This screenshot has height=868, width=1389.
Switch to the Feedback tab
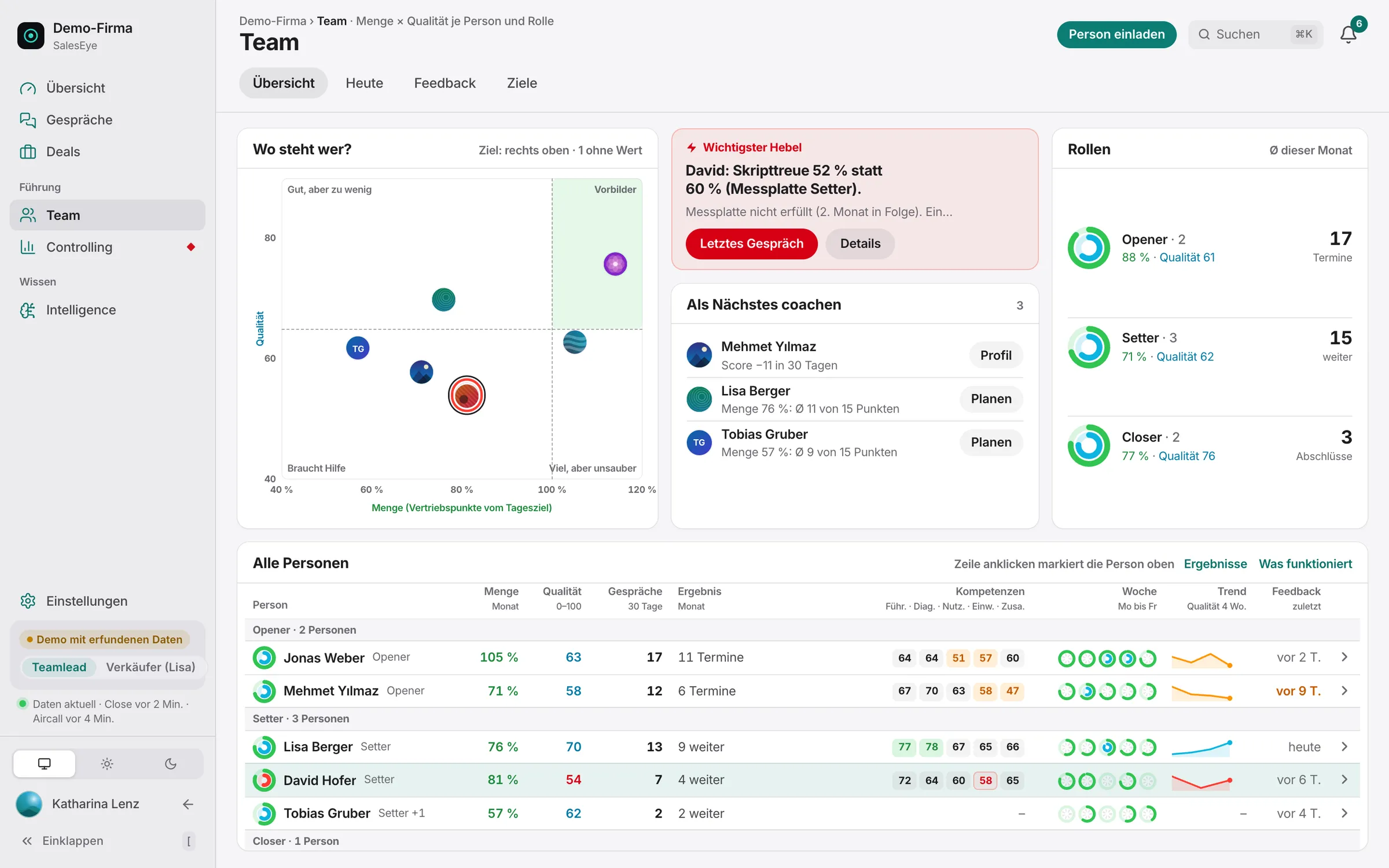click(444, 83)
